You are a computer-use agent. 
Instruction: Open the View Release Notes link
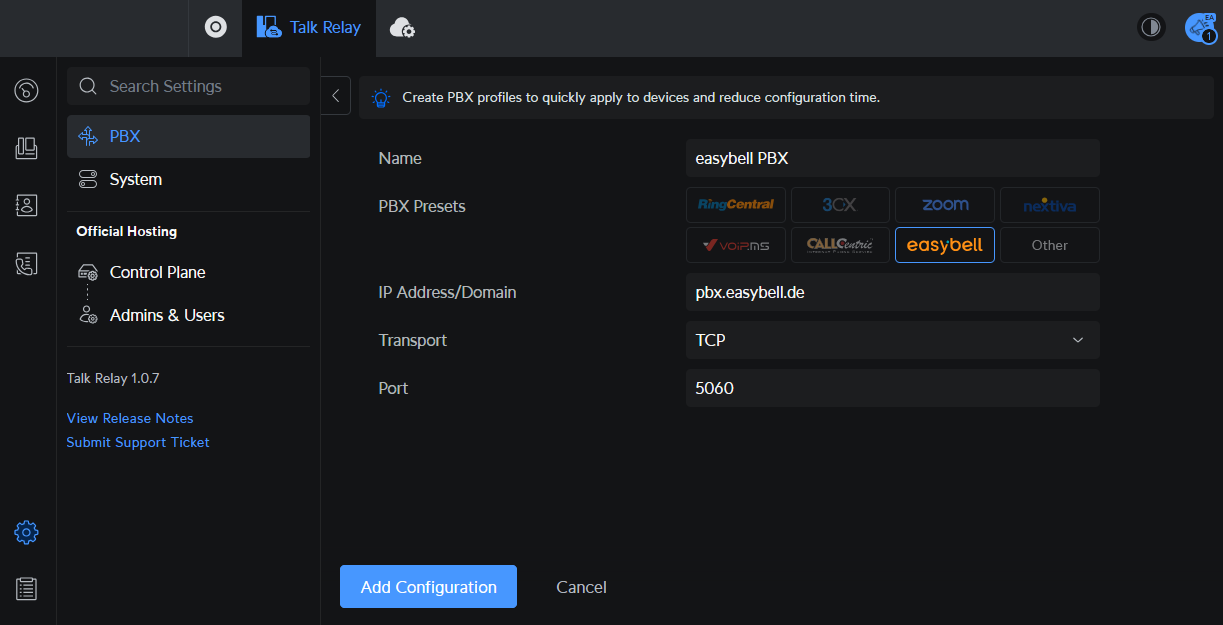click(130, 418)
